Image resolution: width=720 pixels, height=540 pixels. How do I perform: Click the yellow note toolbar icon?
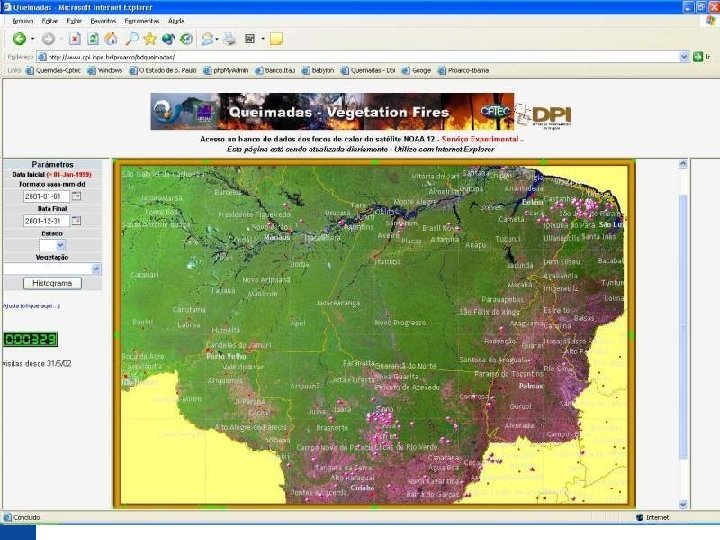tap(276, 39)
